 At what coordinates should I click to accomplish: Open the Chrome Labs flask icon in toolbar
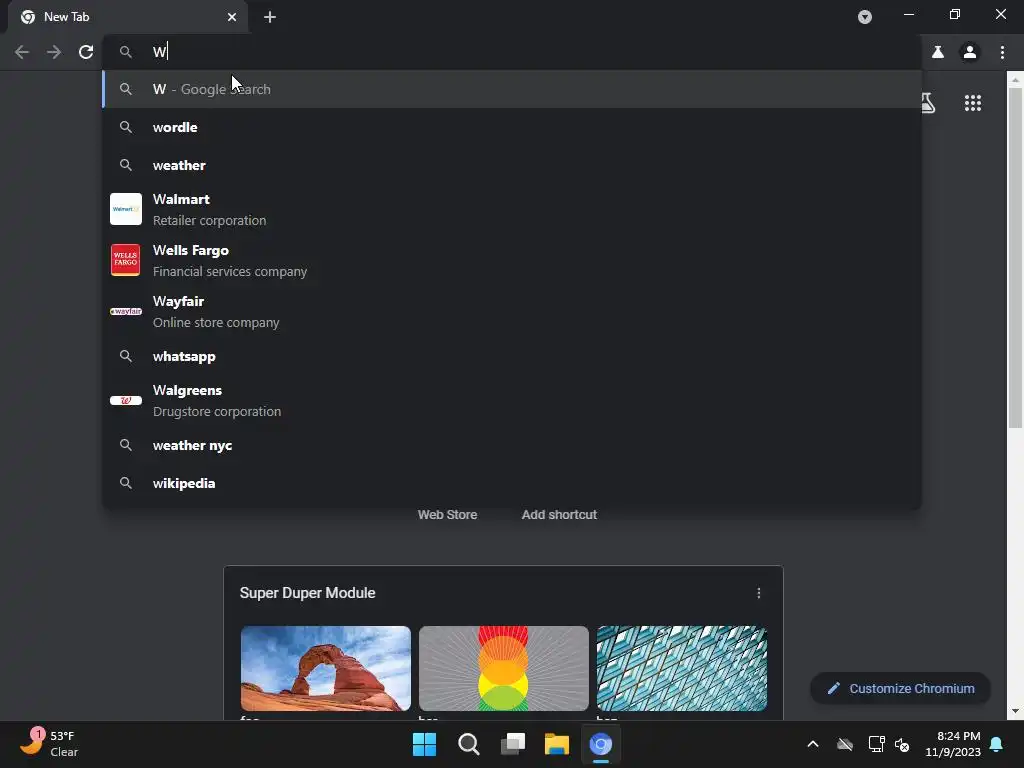point(938,52)
